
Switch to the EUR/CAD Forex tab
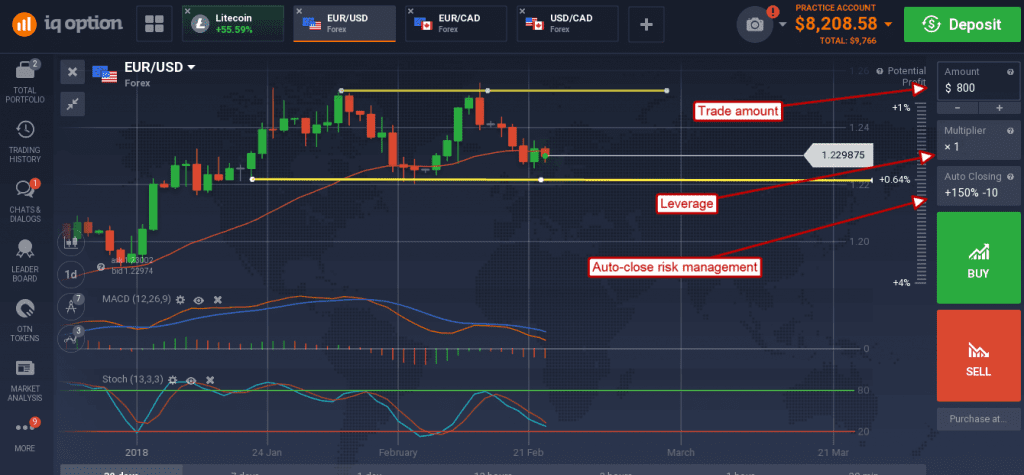pyautogui.click(x=456, y=24)
